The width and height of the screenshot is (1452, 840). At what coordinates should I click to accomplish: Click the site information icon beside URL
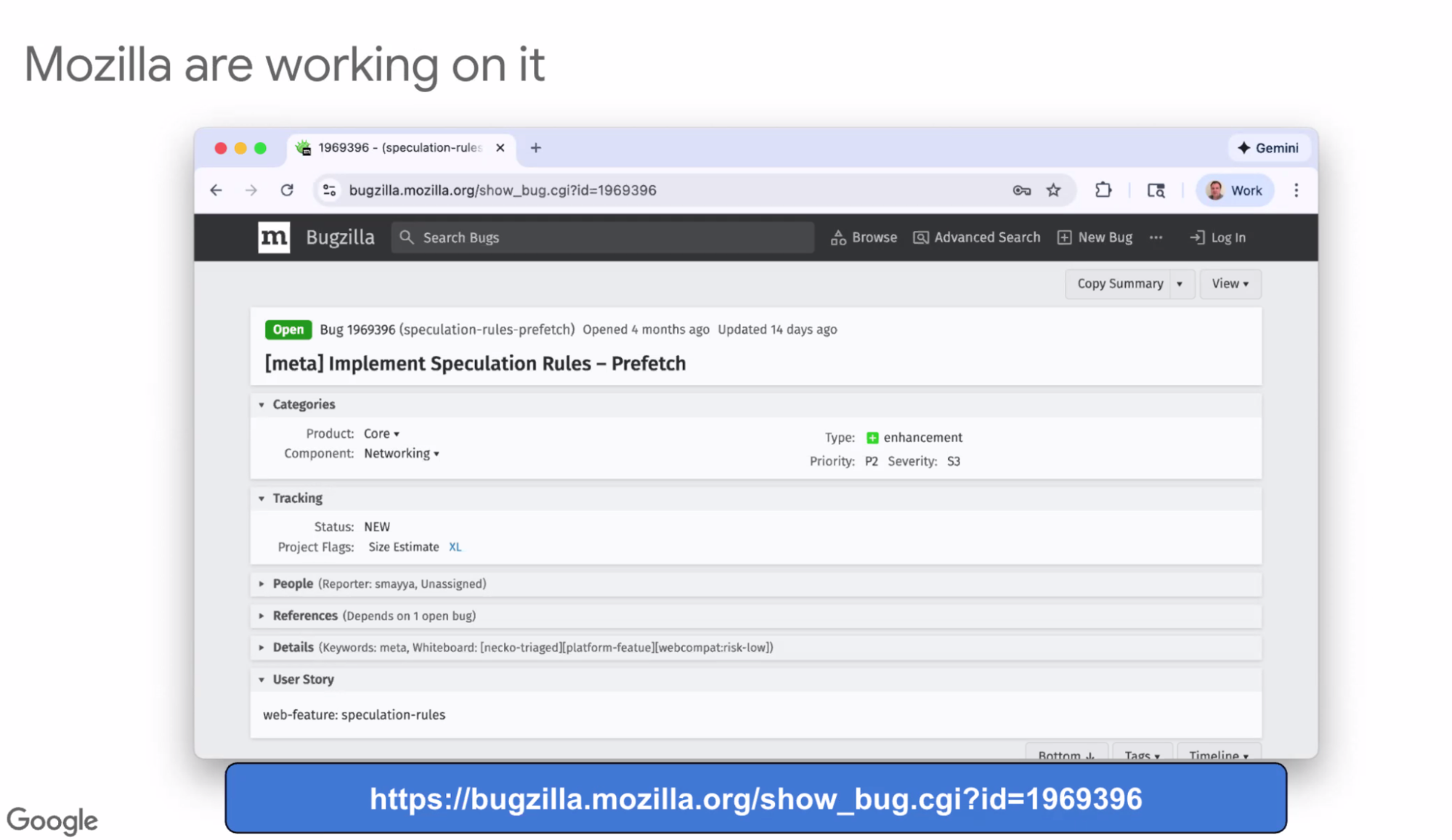pos(329,190)
